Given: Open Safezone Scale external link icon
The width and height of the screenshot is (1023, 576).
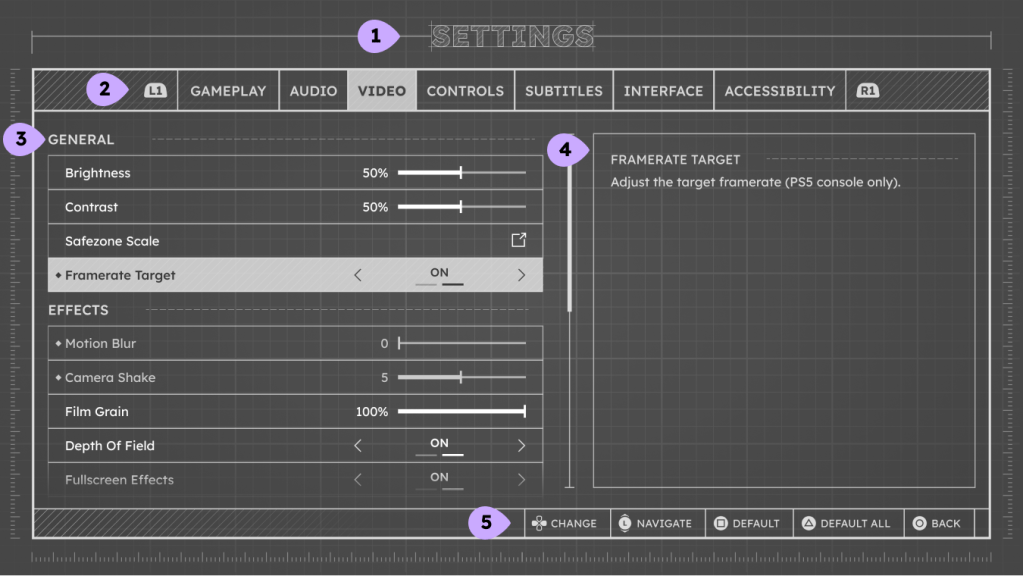Looking at the screenshot, I should pyautogui.click(x=518, y=240).
